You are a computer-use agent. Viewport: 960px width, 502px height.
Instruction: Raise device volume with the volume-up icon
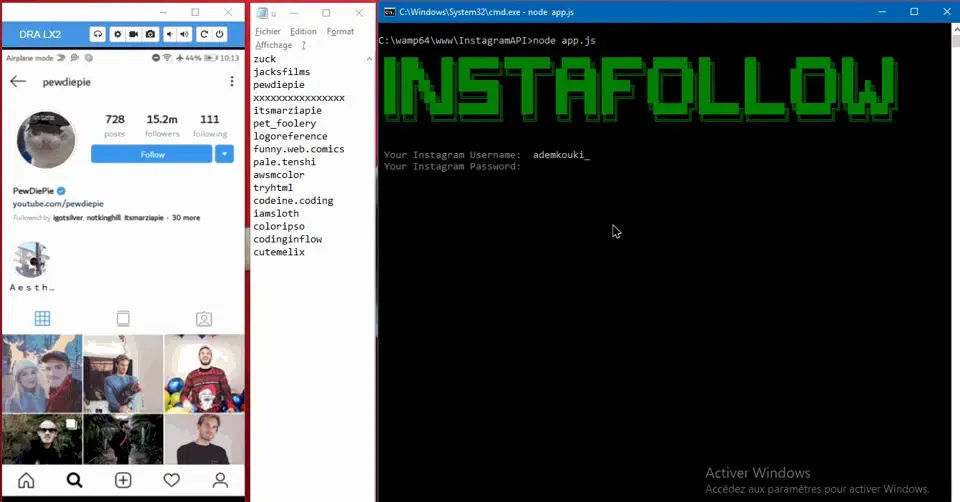point(184,34)
